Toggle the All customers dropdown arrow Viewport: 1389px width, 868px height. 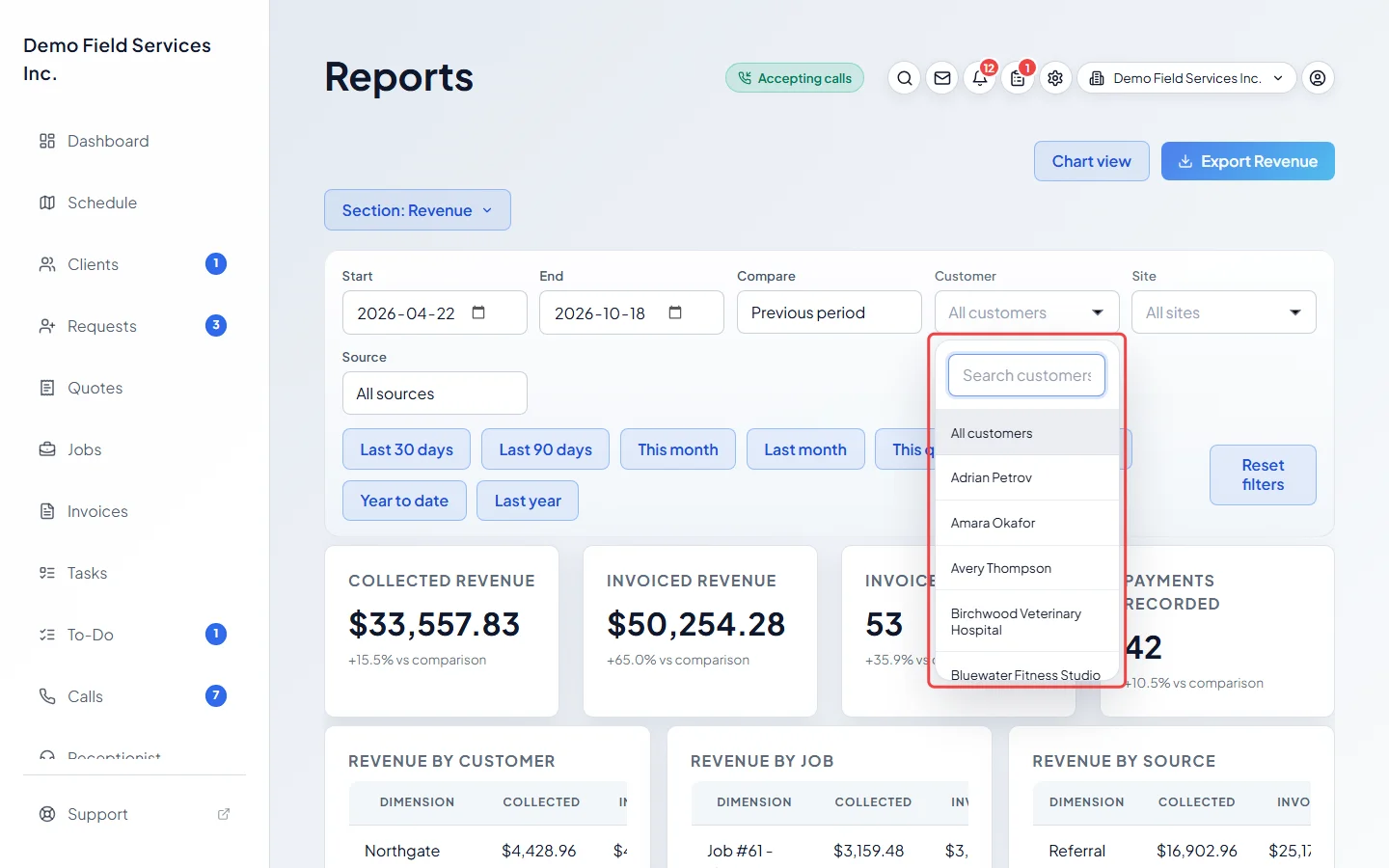(x=1098, y=312)
